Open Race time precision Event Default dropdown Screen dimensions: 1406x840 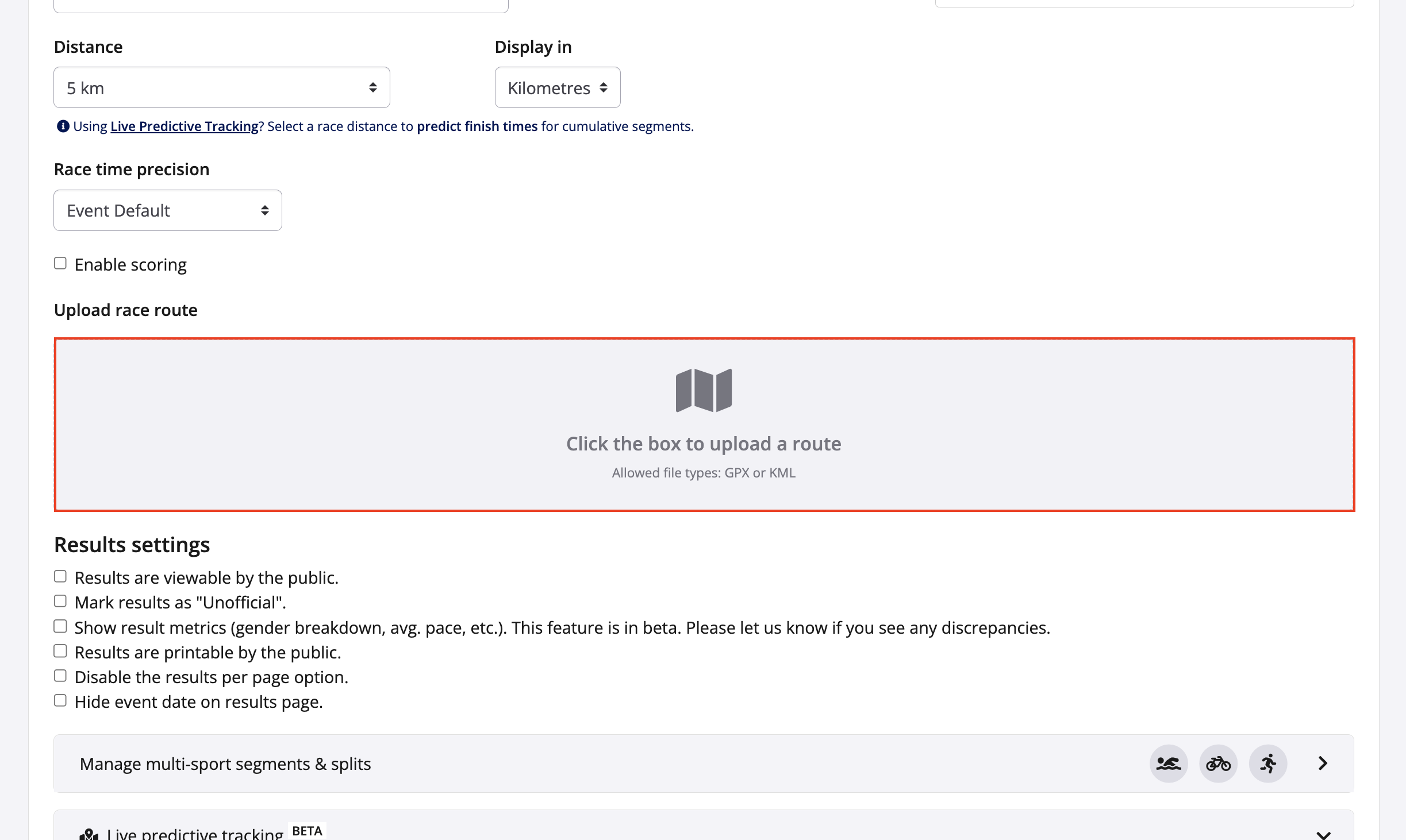pyautogui.click(x=167, y=210)
